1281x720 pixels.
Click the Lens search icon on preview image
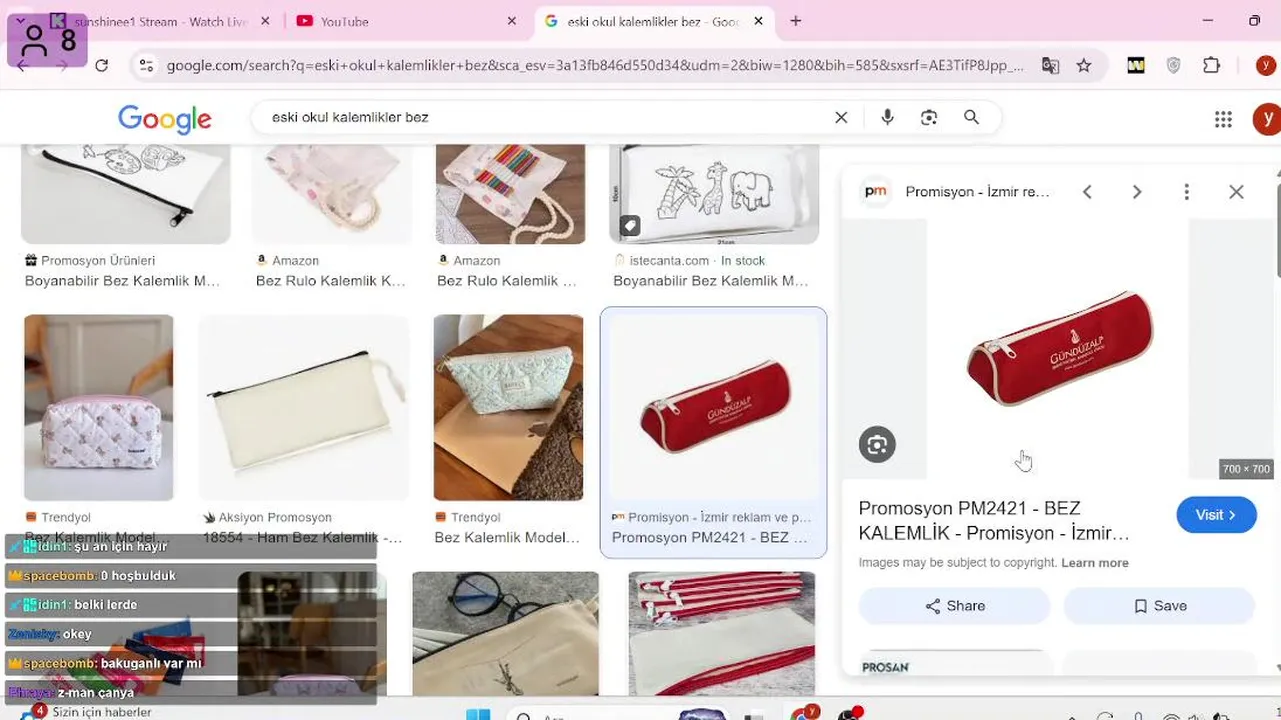tap(877, 445)
